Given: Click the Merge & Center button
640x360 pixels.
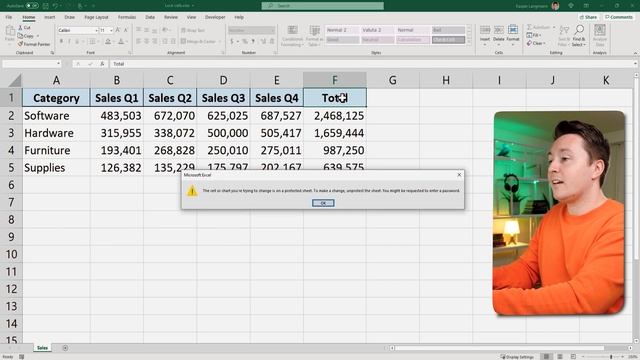Looking at the screenshot, I should pyautogui.click(x=199, y=41).
